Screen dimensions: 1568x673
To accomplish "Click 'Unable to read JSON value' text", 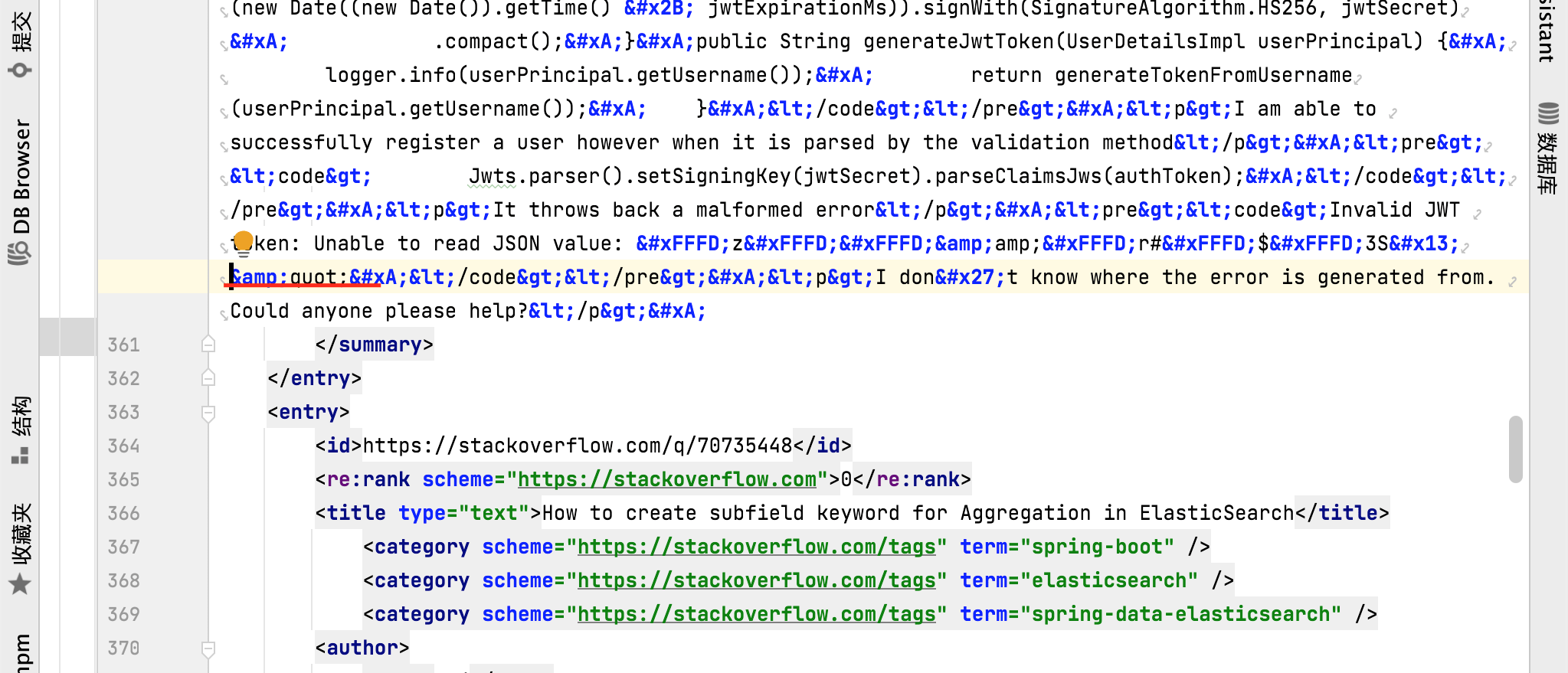I will pos(463,243).
